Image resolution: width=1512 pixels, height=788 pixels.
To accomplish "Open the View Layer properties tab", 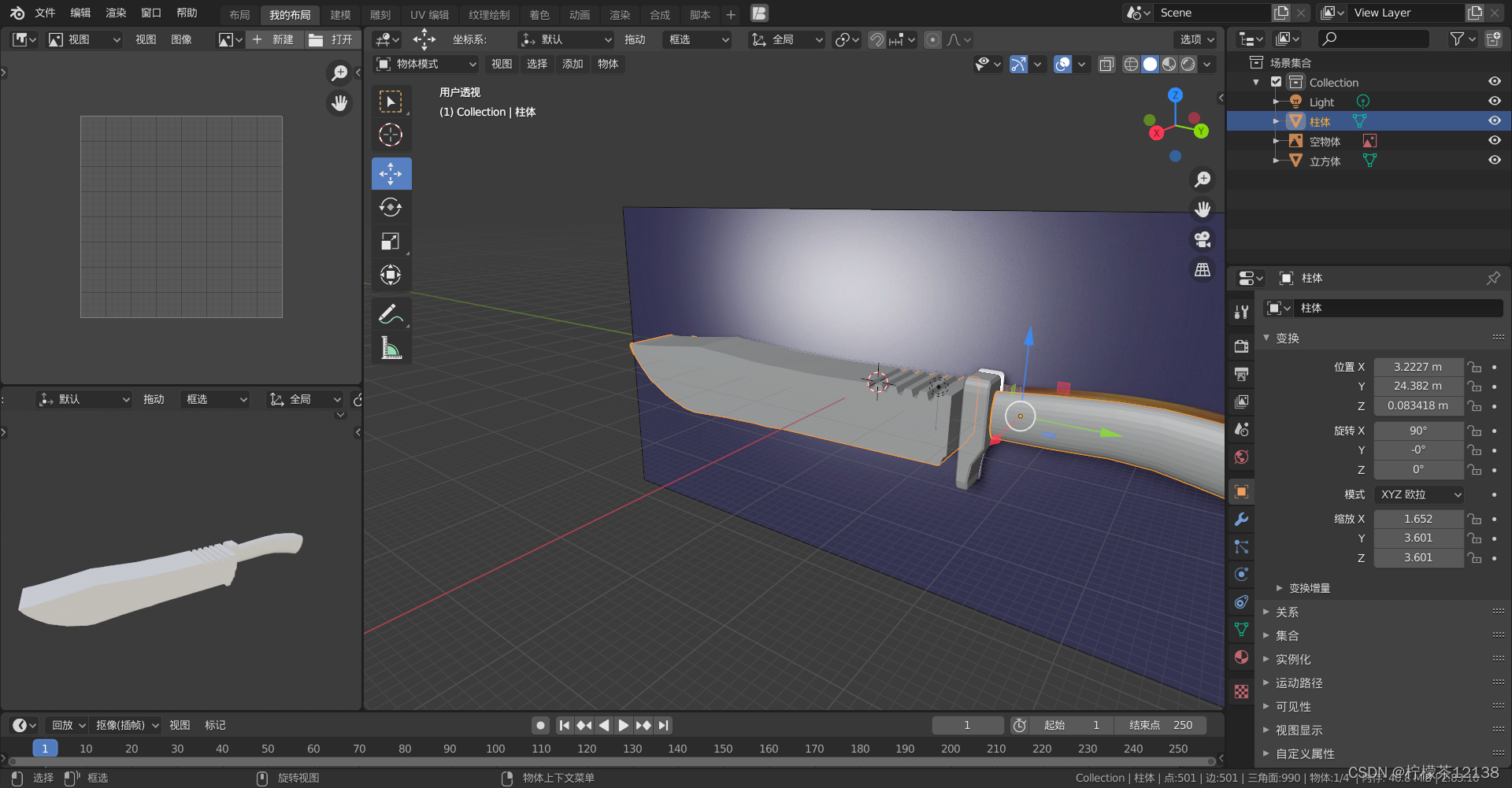I will coord(1241,401).
